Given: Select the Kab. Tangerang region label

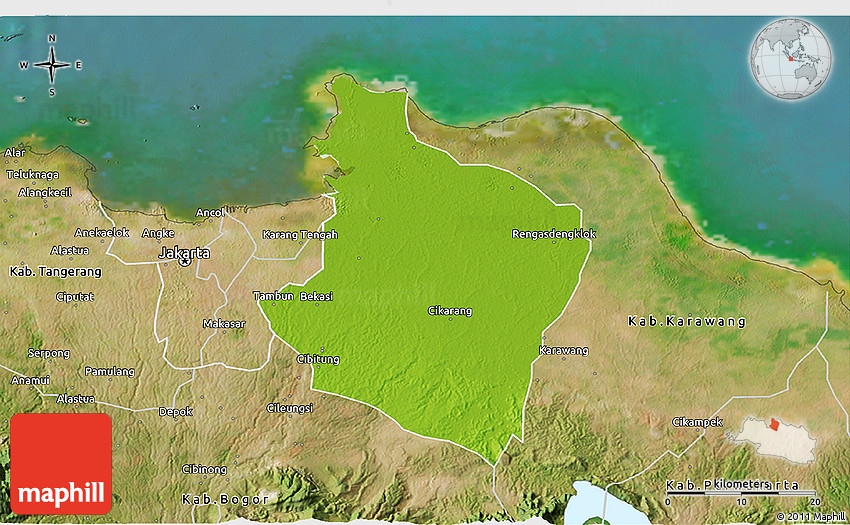Looking at the screenshot, I should (55, 272).
